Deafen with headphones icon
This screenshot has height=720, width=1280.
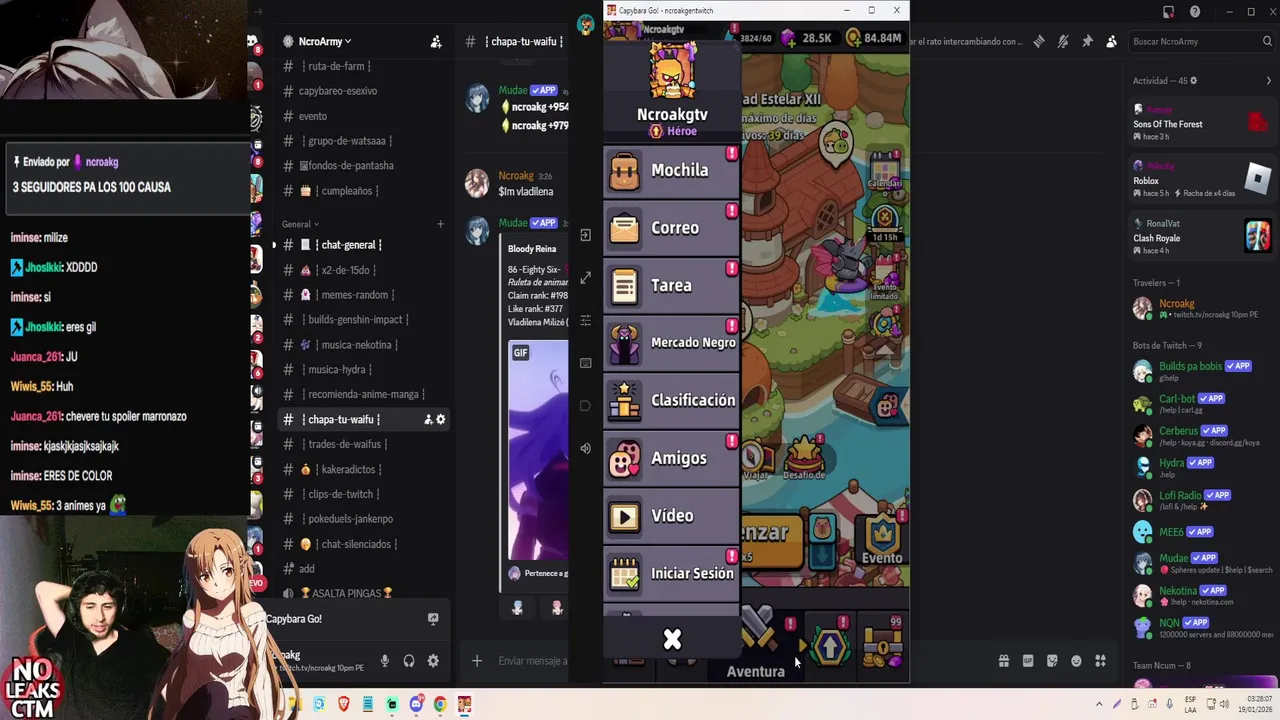coord(409,661)
